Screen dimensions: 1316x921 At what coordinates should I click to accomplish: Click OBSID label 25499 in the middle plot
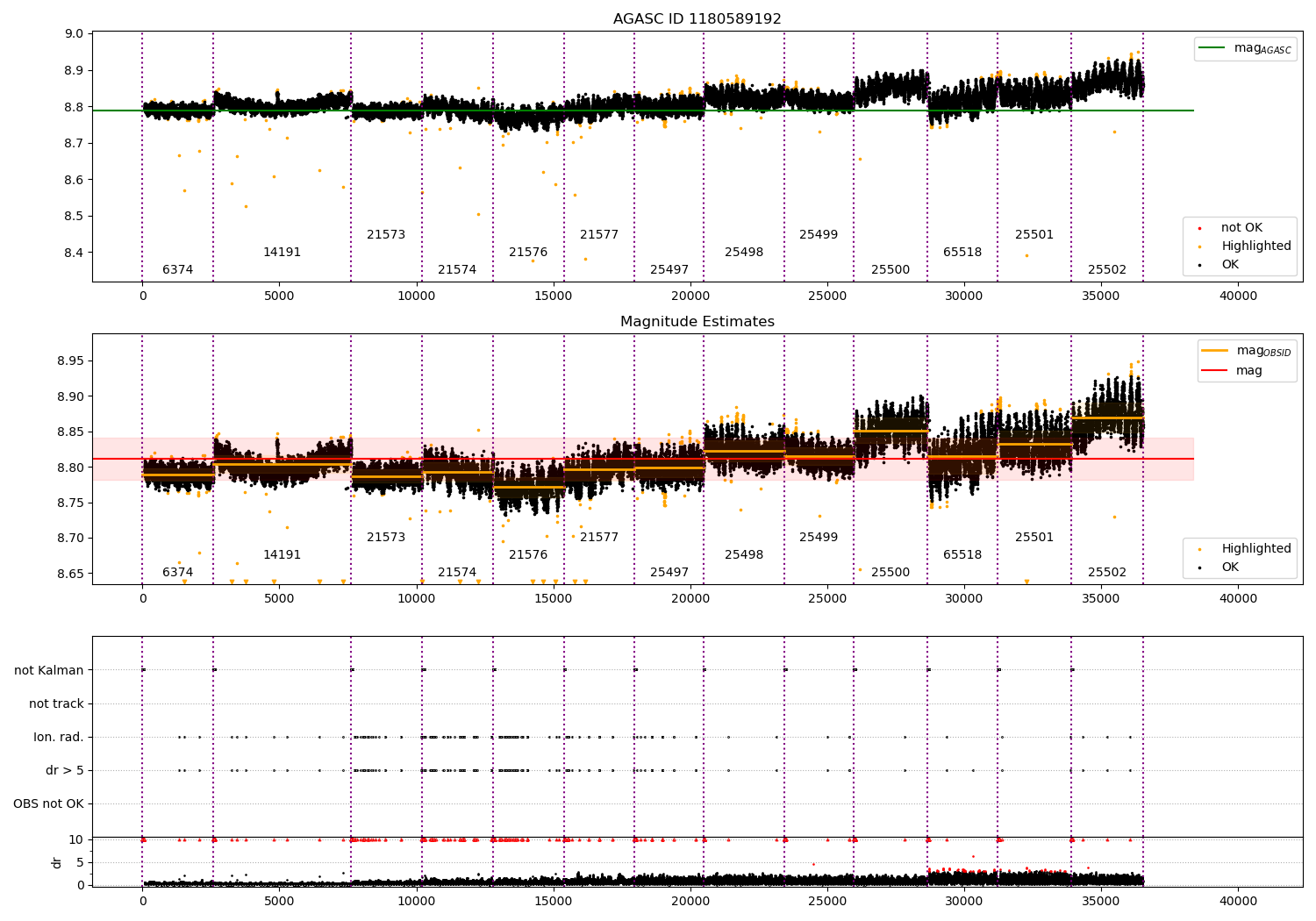pos(819,538)
